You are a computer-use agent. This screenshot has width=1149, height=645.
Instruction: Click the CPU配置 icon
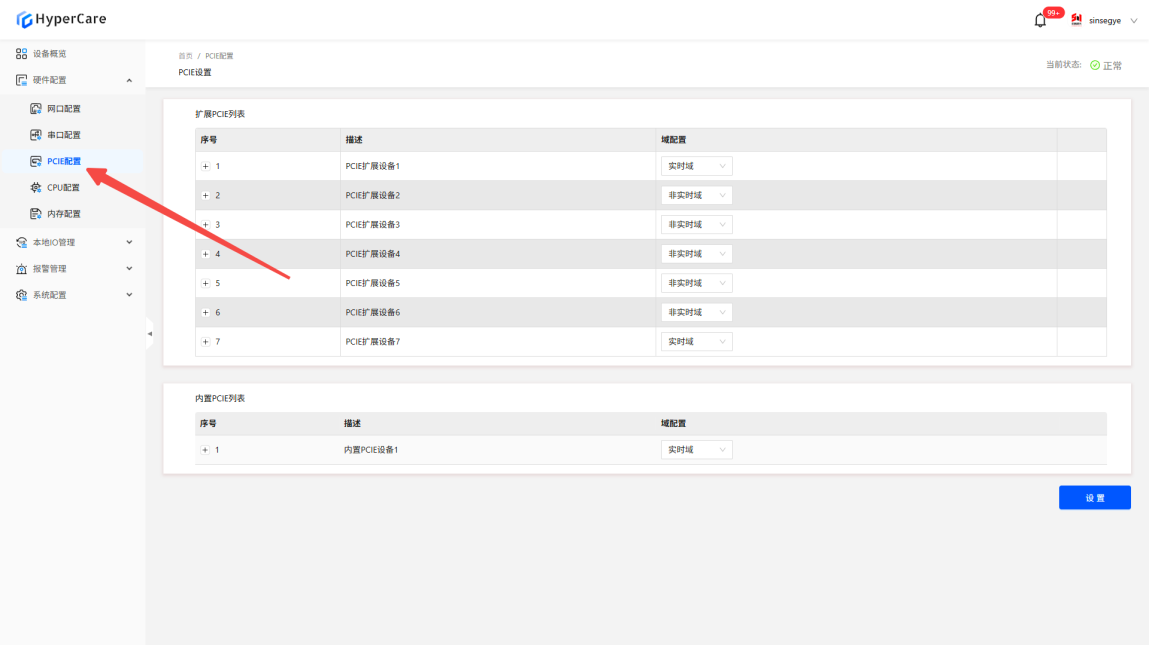(x=35, y=188)
